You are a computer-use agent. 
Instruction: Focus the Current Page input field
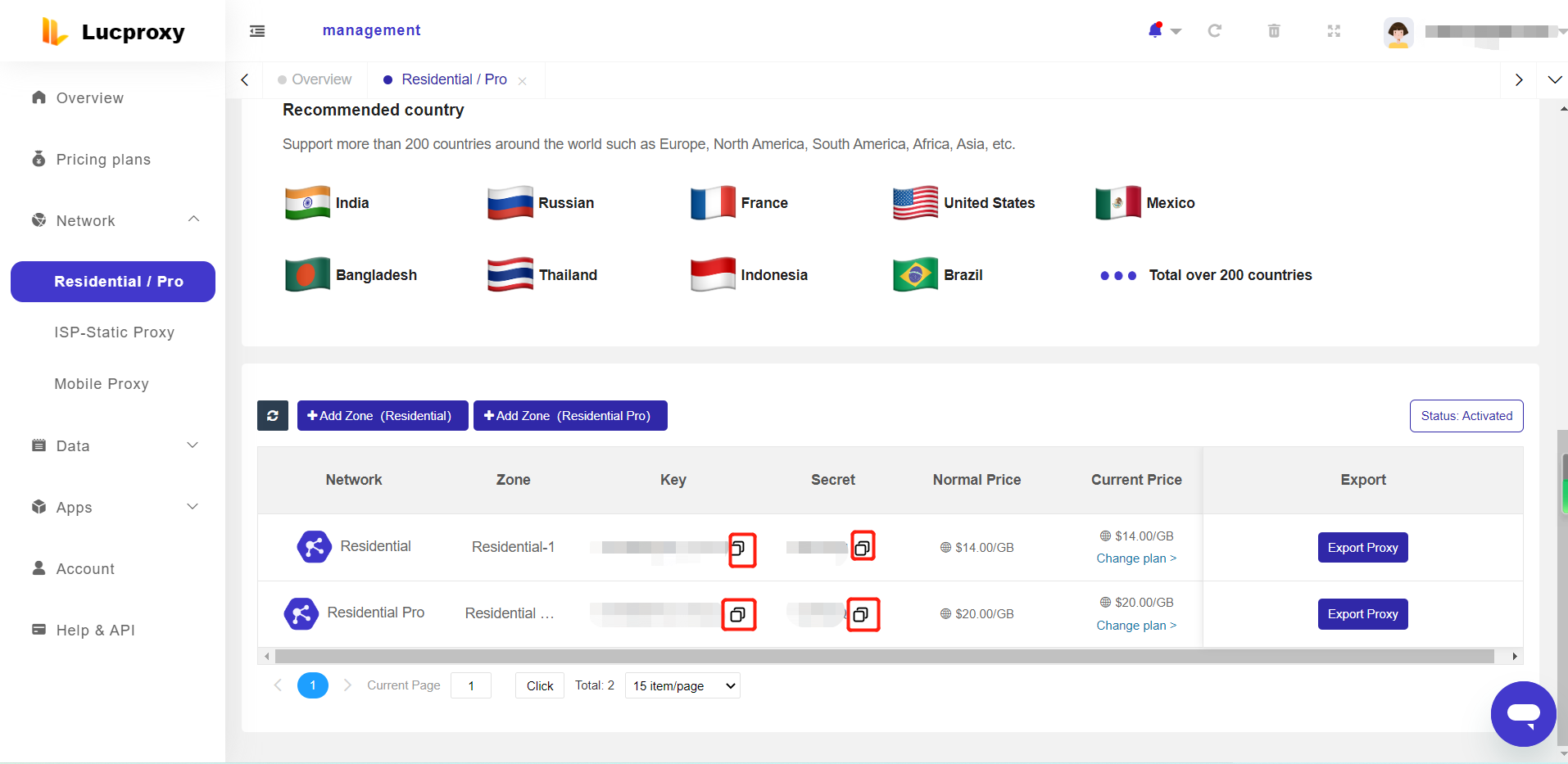point(471,685)
